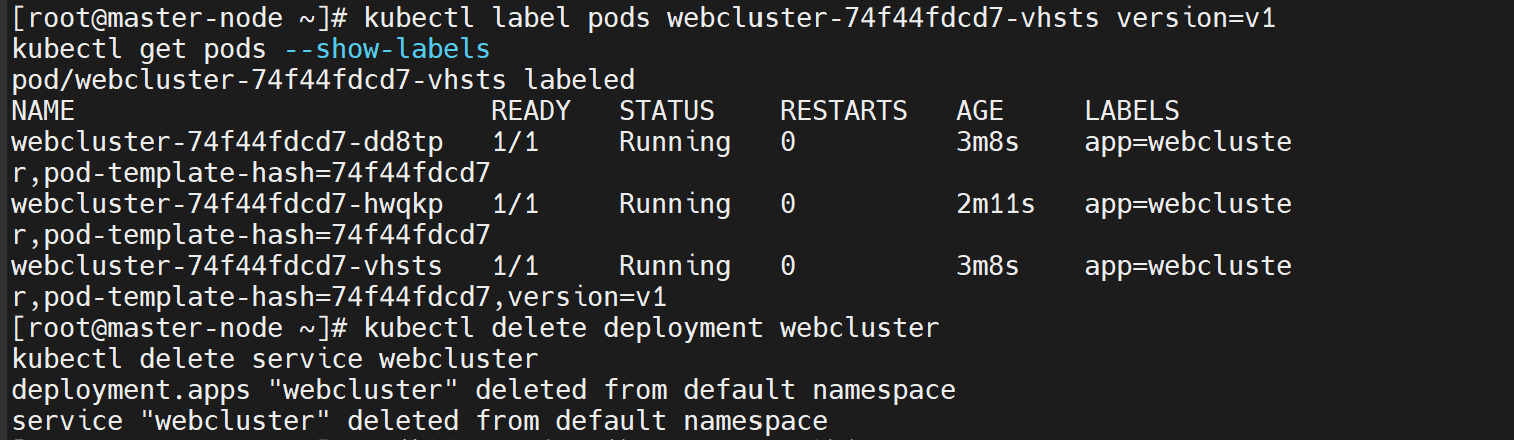Image resolution: width=1514 pixels, height=440 pixels.
Task: Click the kubectl delete service webcluster line
Action: (275, 359)
